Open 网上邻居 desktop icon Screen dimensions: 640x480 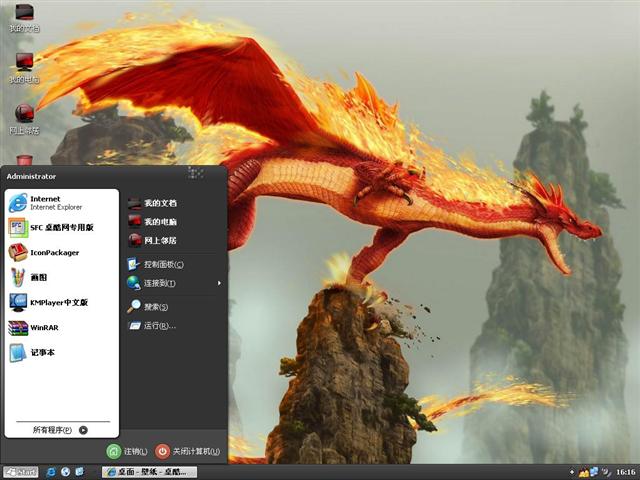pos(24,119)
